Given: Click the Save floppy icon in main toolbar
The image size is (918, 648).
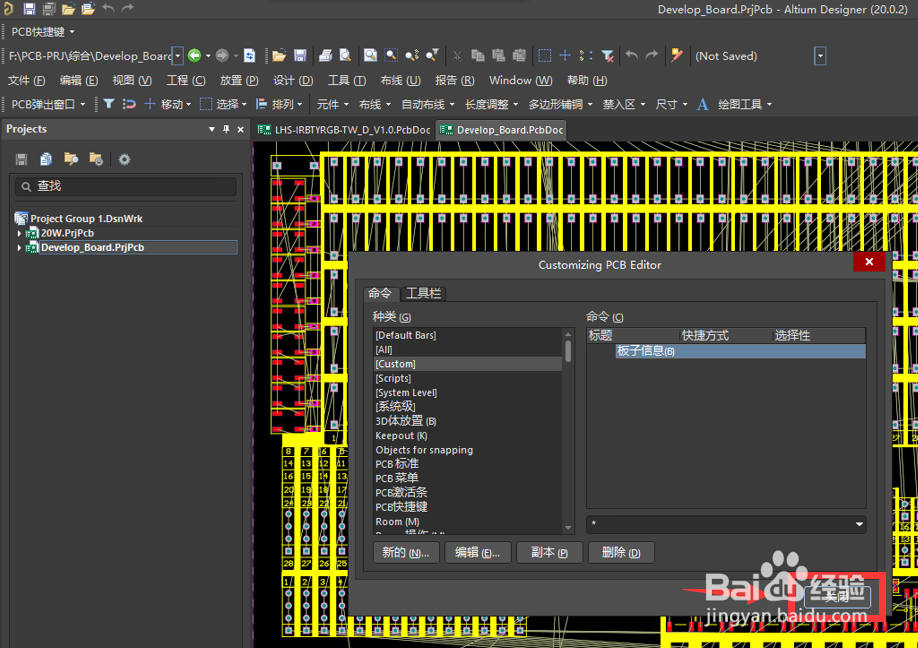Looking at the screenshot, I should (x=300, y=56).
